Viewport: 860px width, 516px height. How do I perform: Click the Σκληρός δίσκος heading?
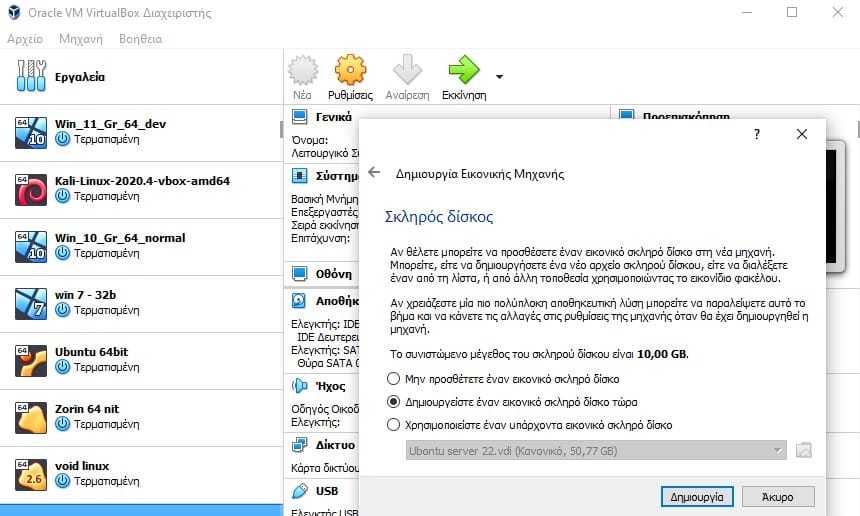click(439, 217)
